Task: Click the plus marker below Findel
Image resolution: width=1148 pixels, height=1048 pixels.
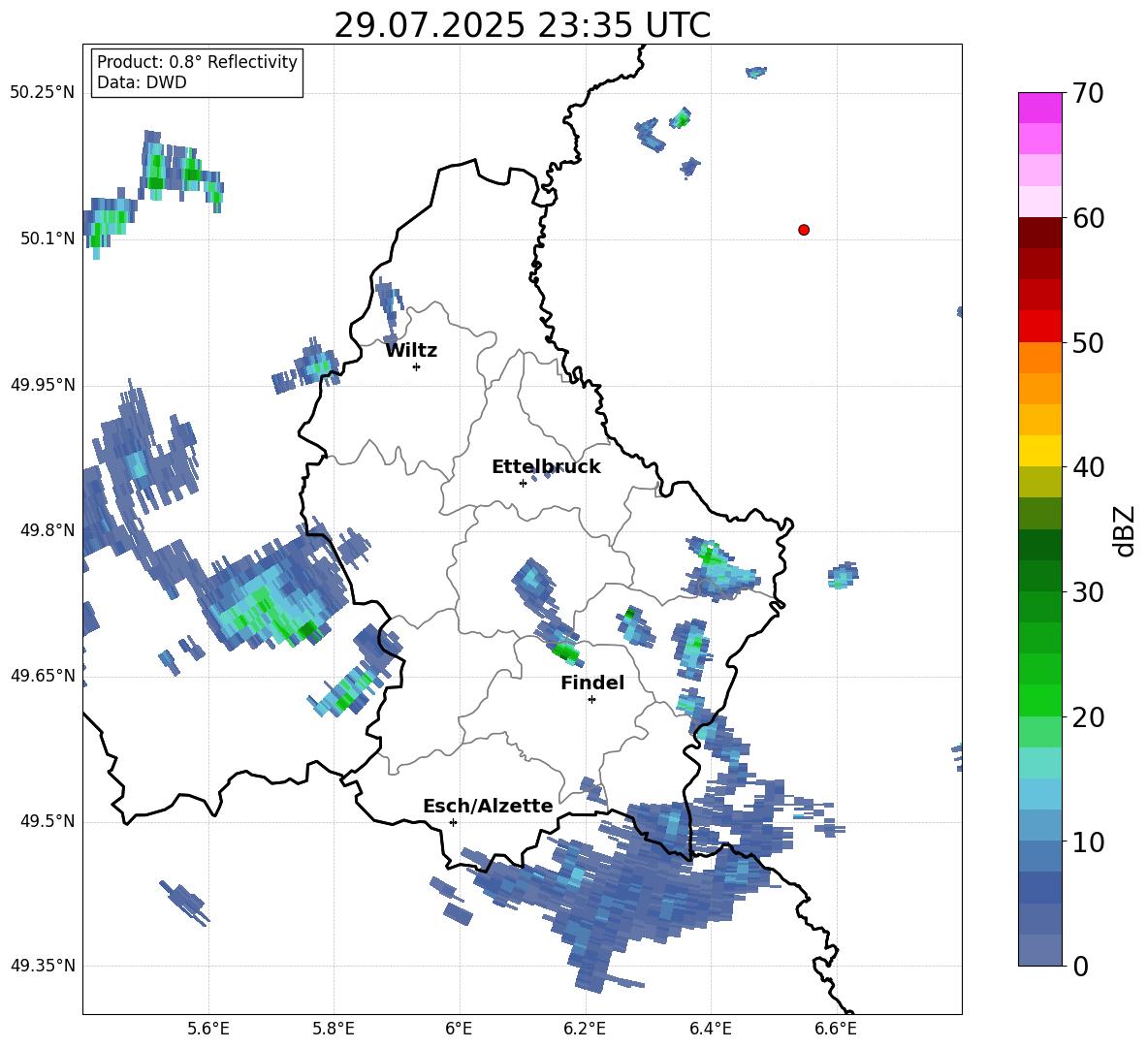Action: pos(591,700)
